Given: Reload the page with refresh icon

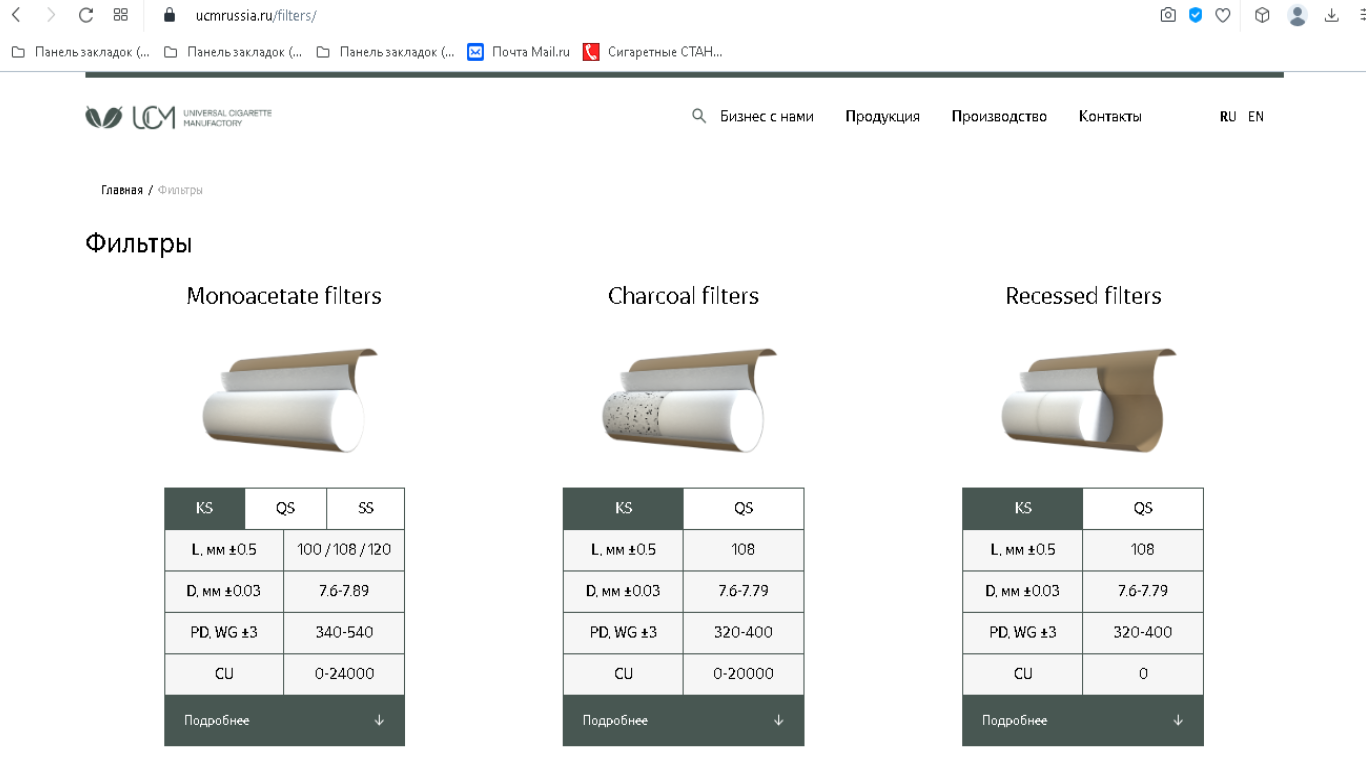Looking at the screenshot, I should click(x=85, y=15).
